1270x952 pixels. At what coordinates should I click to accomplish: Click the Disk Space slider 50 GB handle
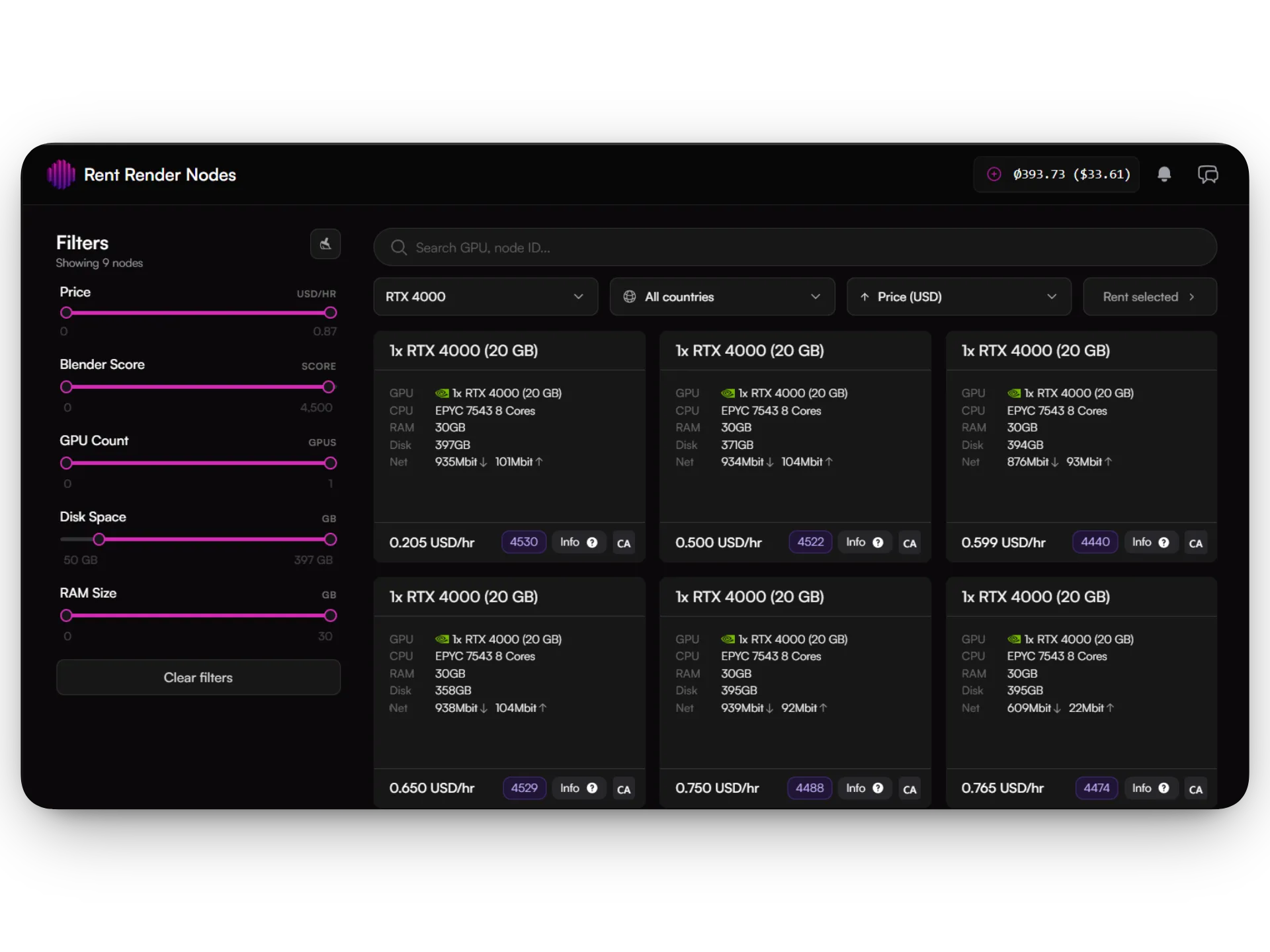pos(99,539)
